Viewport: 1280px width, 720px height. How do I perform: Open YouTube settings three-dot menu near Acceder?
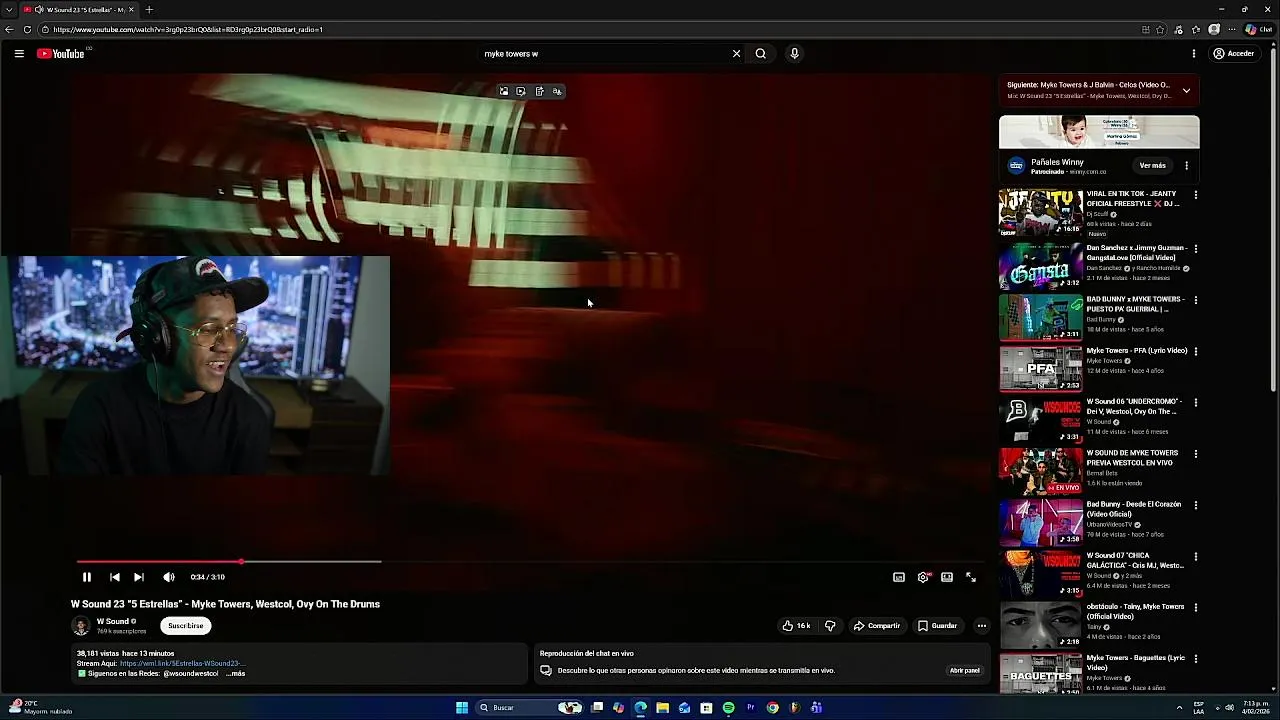coord(1193,54)
